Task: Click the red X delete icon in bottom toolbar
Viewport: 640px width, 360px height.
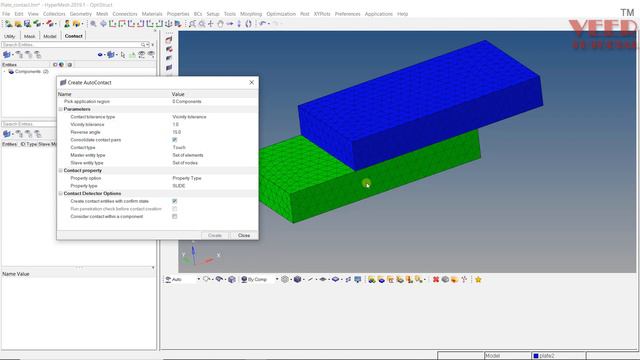Action: [x=436, y=279]
